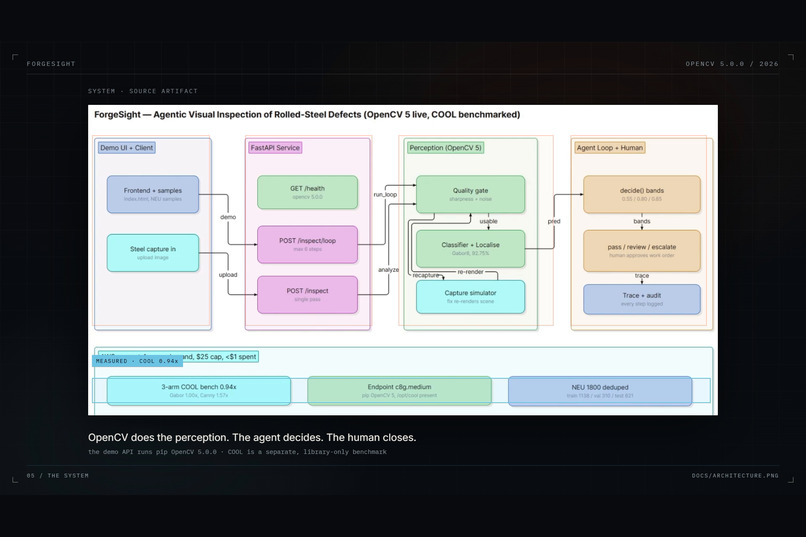Click the 'OPENCV 5.0.0 / 2026' header text
The width and height of the screenshot is (806, 537).
731,64
